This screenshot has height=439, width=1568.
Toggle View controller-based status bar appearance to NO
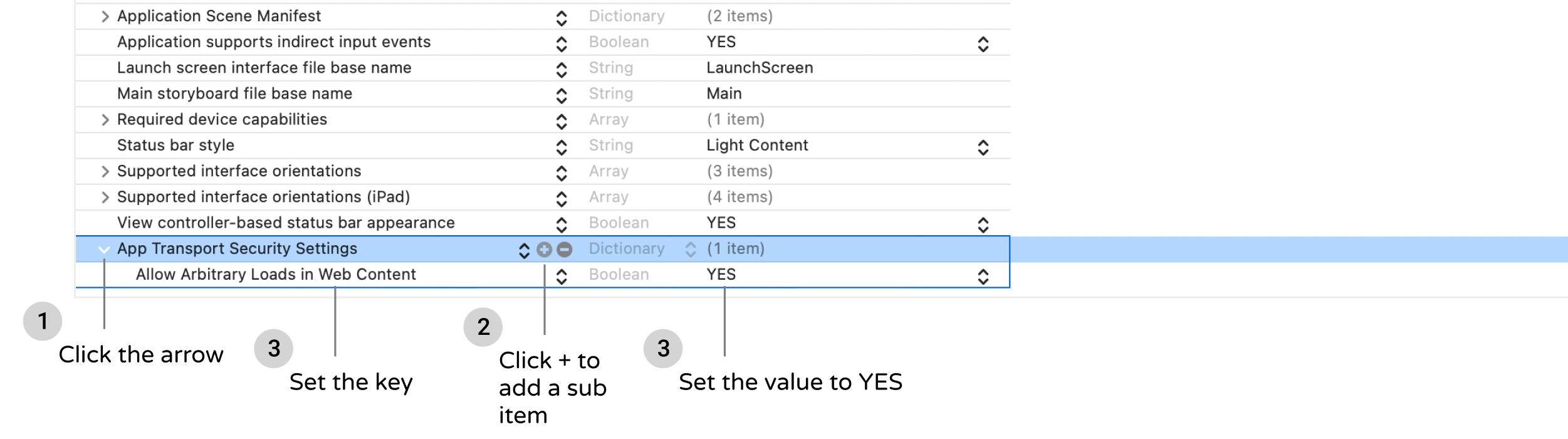click(x=983, y=223)
